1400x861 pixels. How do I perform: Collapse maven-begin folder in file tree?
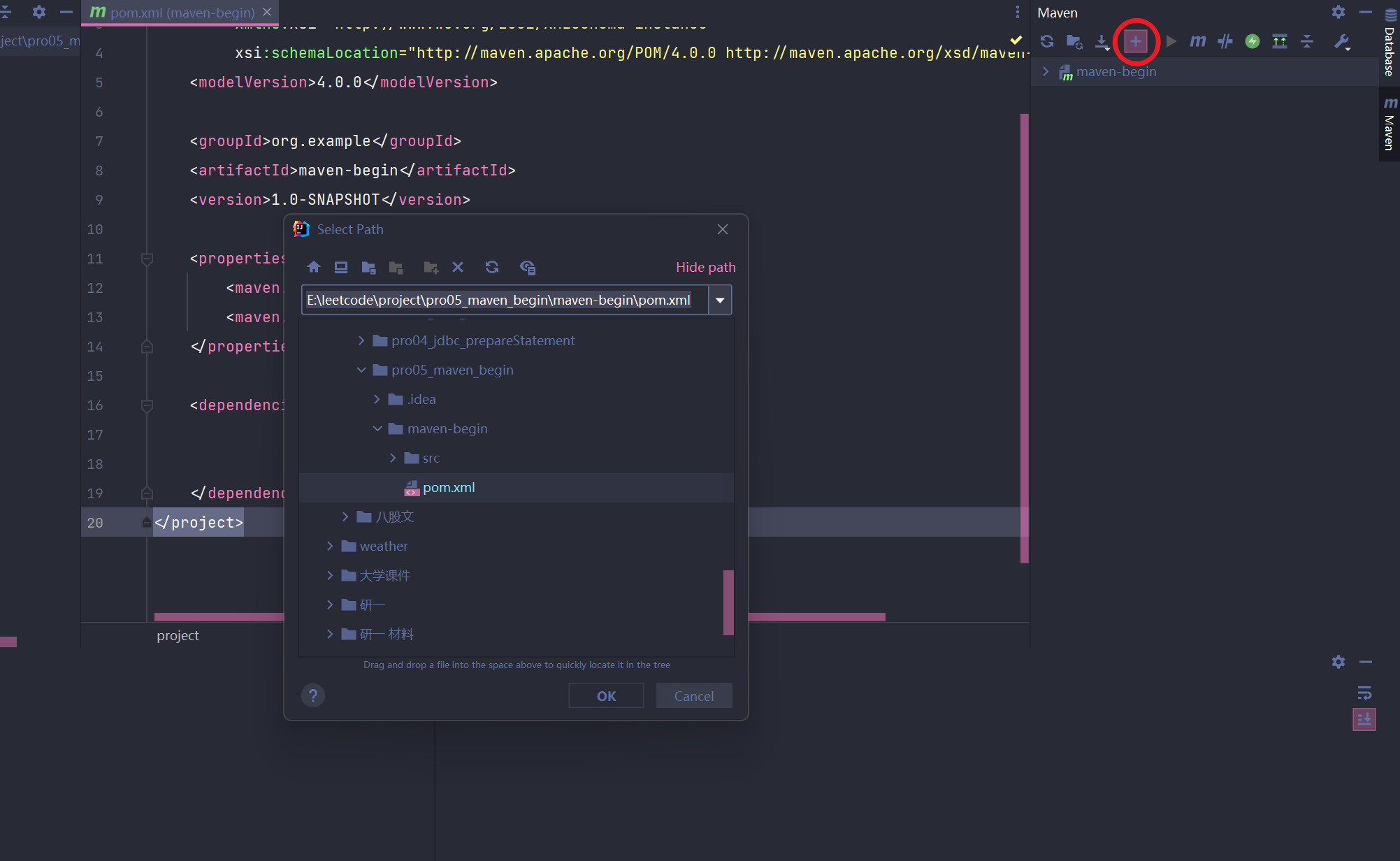point(377,428)
